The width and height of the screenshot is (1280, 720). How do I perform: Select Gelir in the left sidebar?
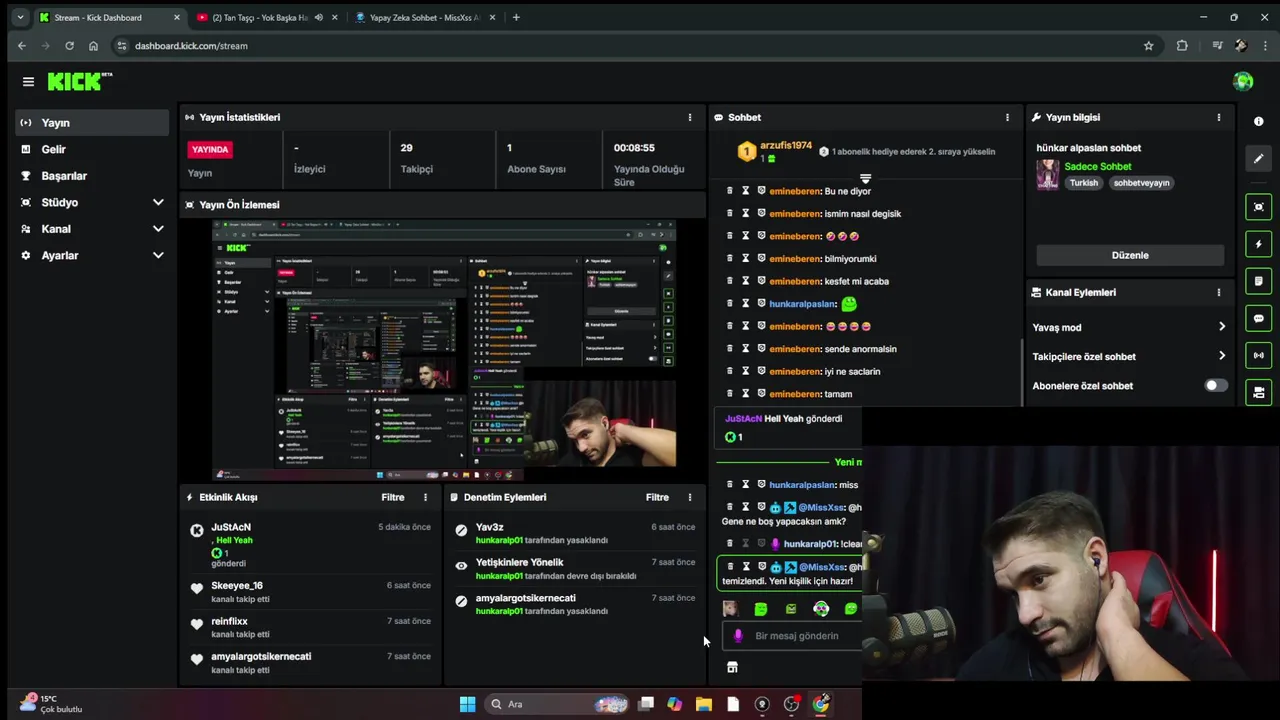tap(92, 149)
